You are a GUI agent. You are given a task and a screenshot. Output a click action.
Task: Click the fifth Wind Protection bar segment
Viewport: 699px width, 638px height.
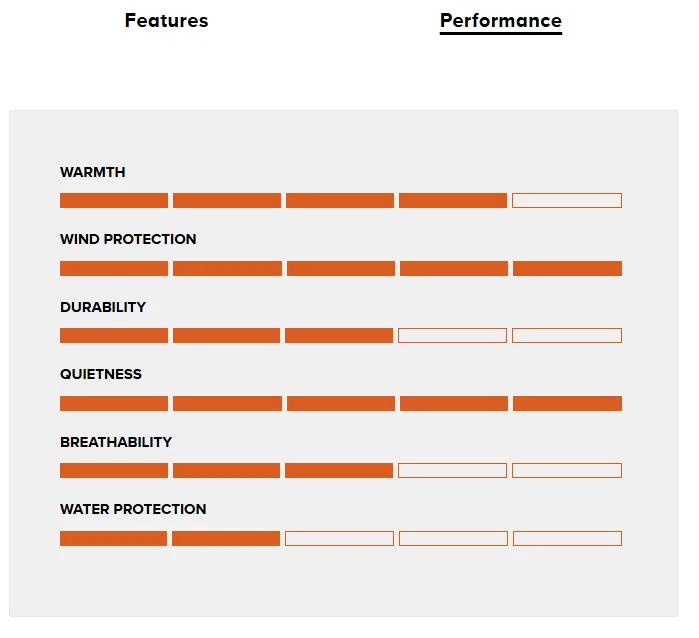567,268
